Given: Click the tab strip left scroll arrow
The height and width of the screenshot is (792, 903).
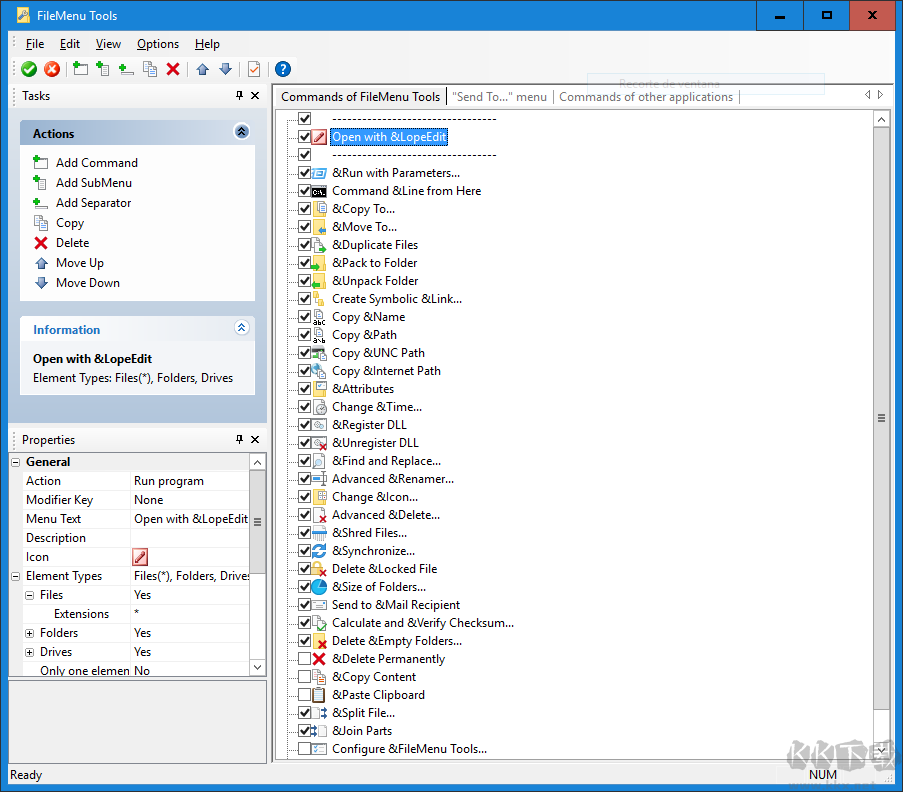Looking at the screenshot, I should pyautogui.click(x=867, y=94).
